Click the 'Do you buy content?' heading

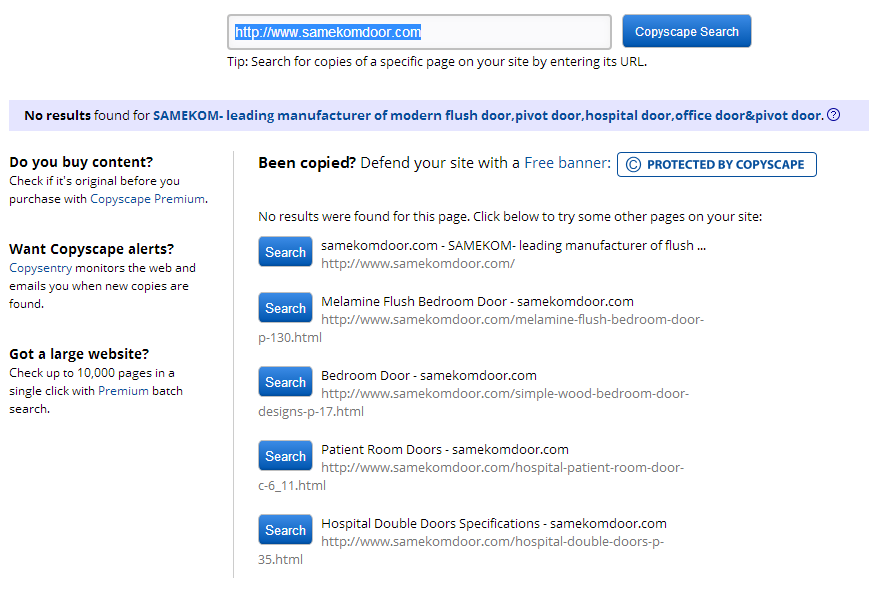(81, 162)
